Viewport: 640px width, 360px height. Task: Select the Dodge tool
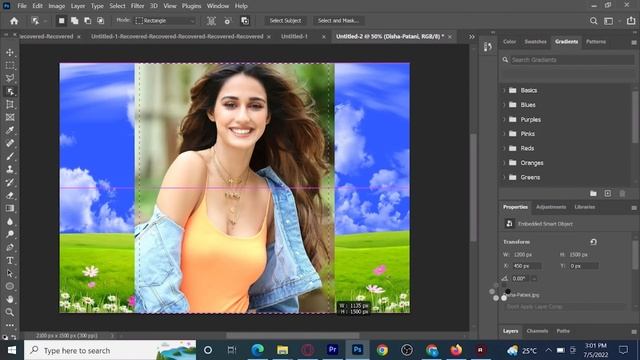point(10,234)
